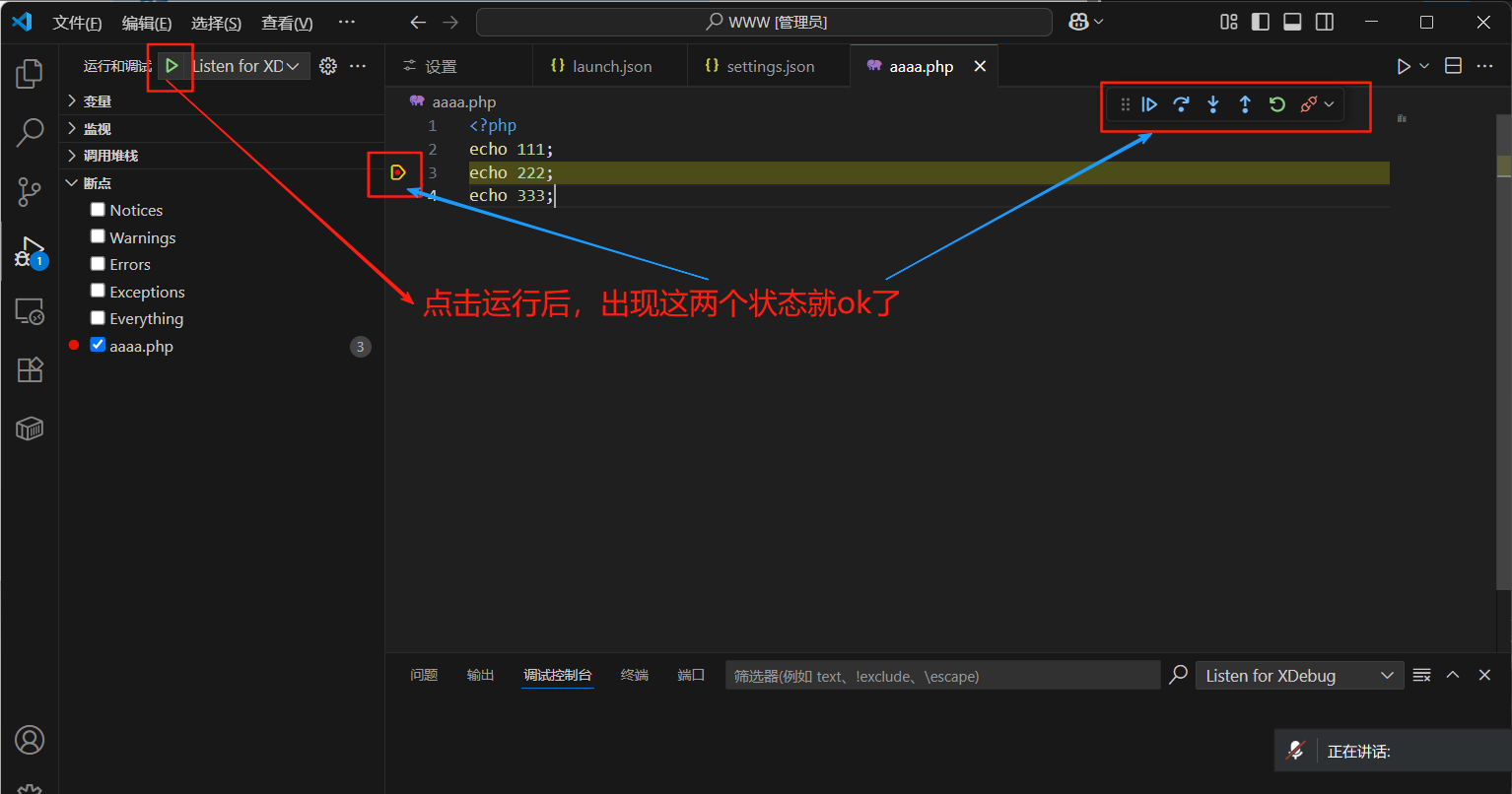Open run options dropdown beside play button
The image size is (1512, 794).
pyautogui.click(x=1424, y=66)
